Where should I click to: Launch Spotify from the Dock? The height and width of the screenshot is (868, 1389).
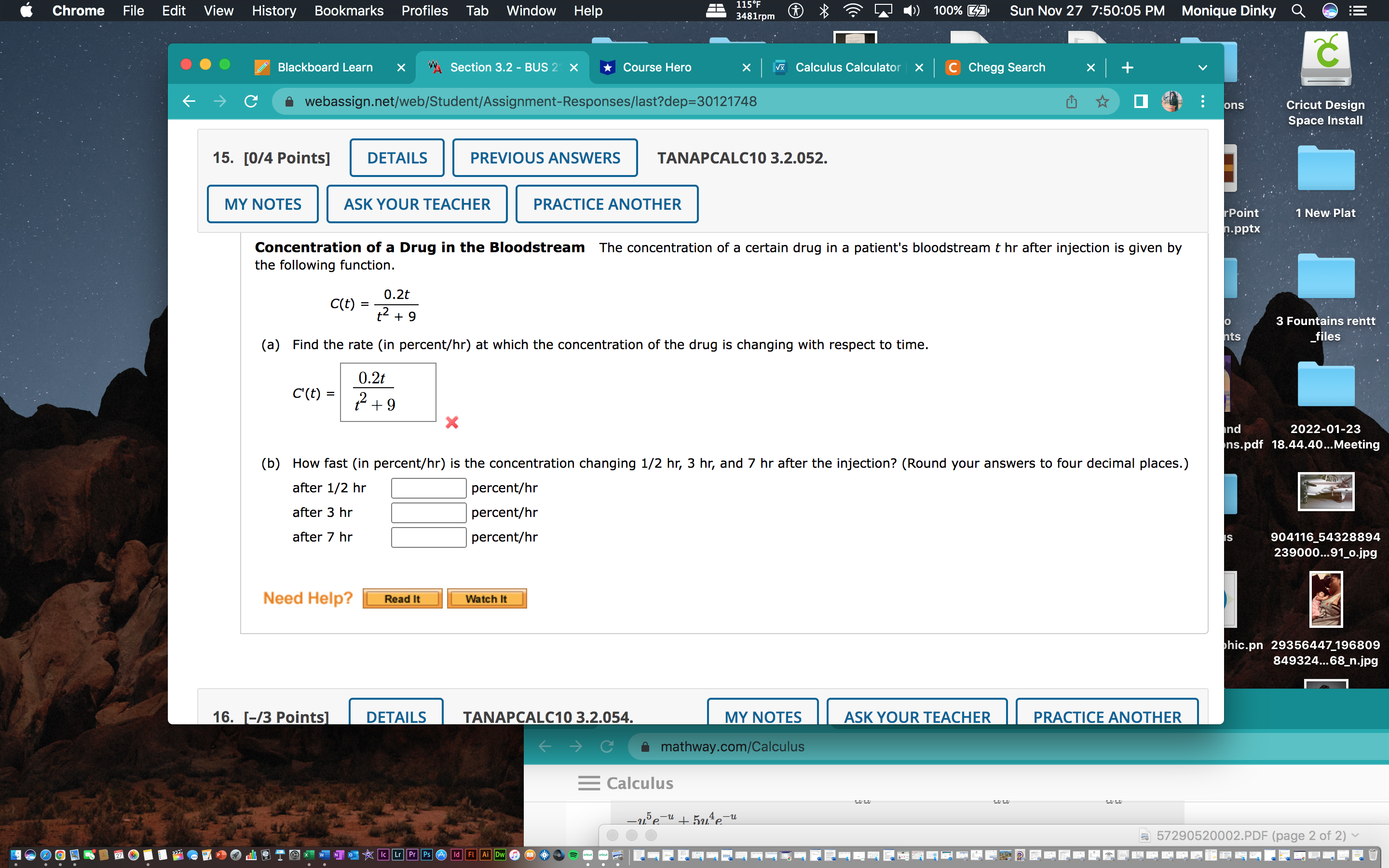tap(573, 855)
